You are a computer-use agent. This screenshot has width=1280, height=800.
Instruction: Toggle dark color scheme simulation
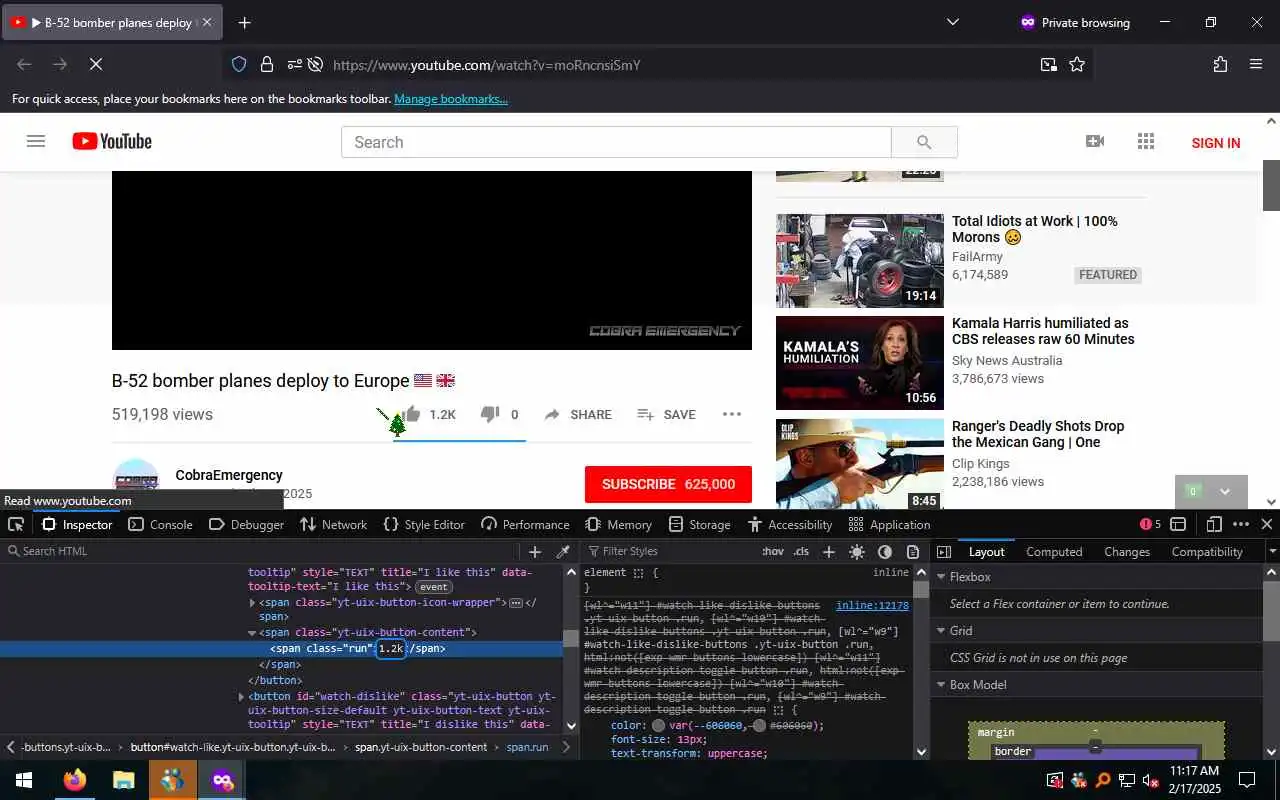click(885, 552)
